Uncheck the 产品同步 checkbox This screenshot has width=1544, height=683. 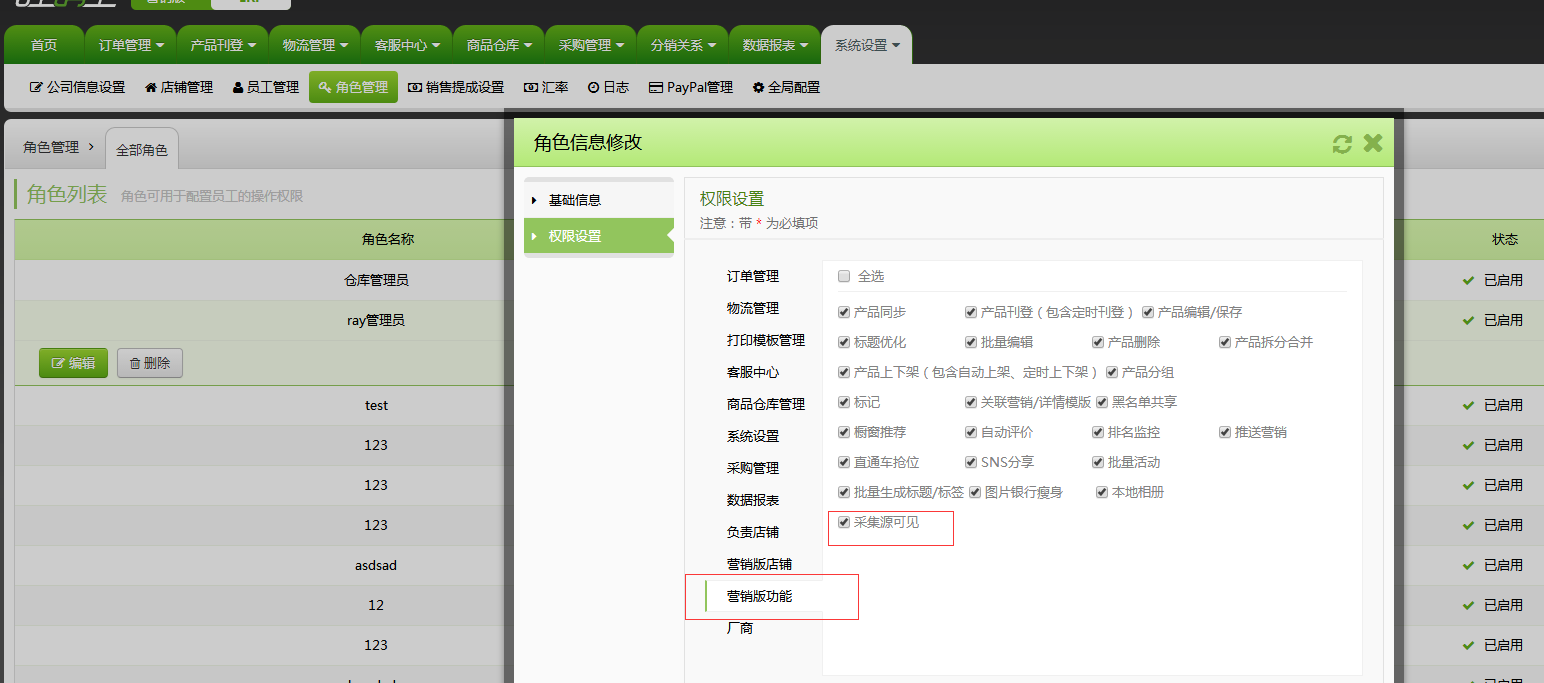coord(844,312)
